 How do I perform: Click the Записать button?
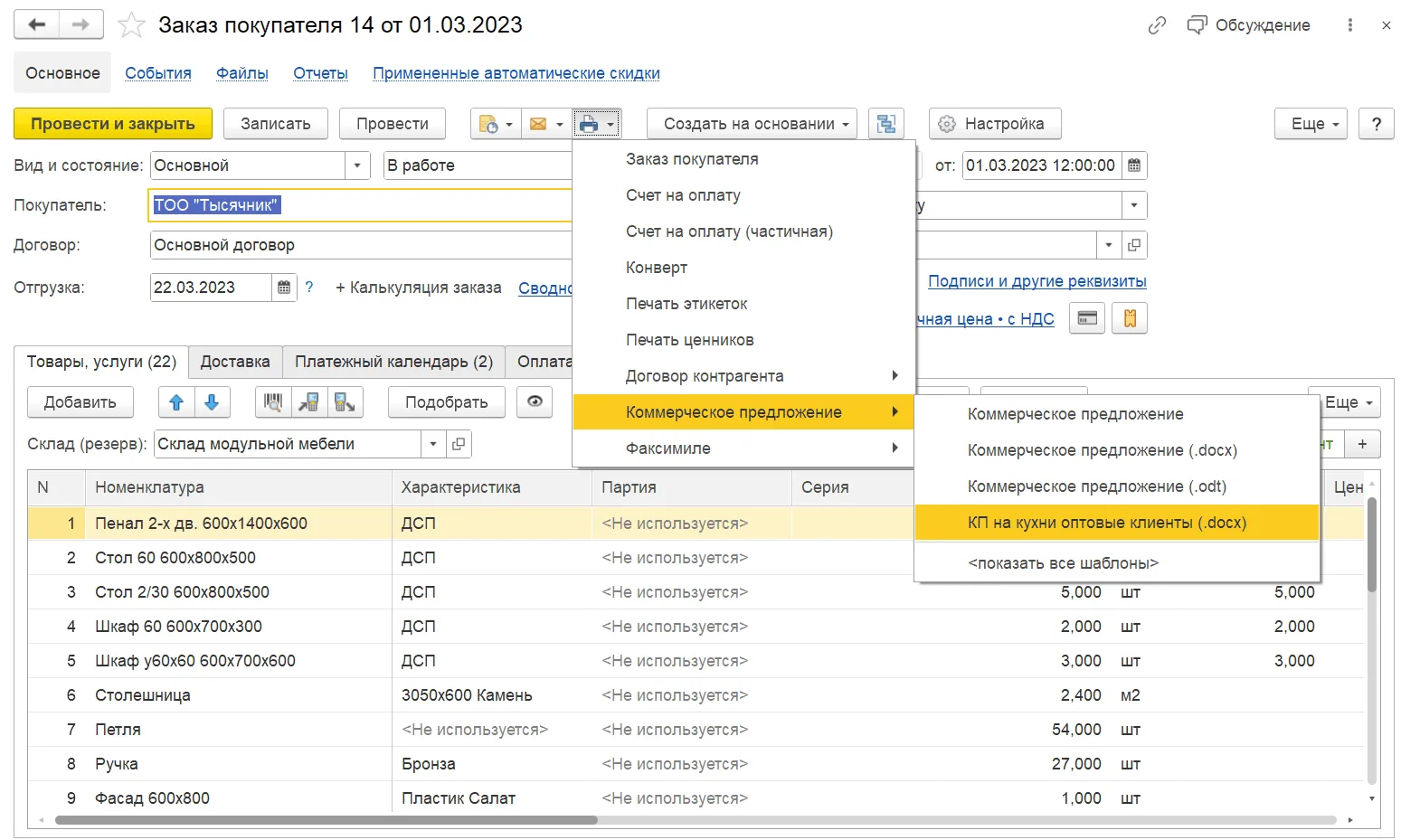[x=276, y=124]
